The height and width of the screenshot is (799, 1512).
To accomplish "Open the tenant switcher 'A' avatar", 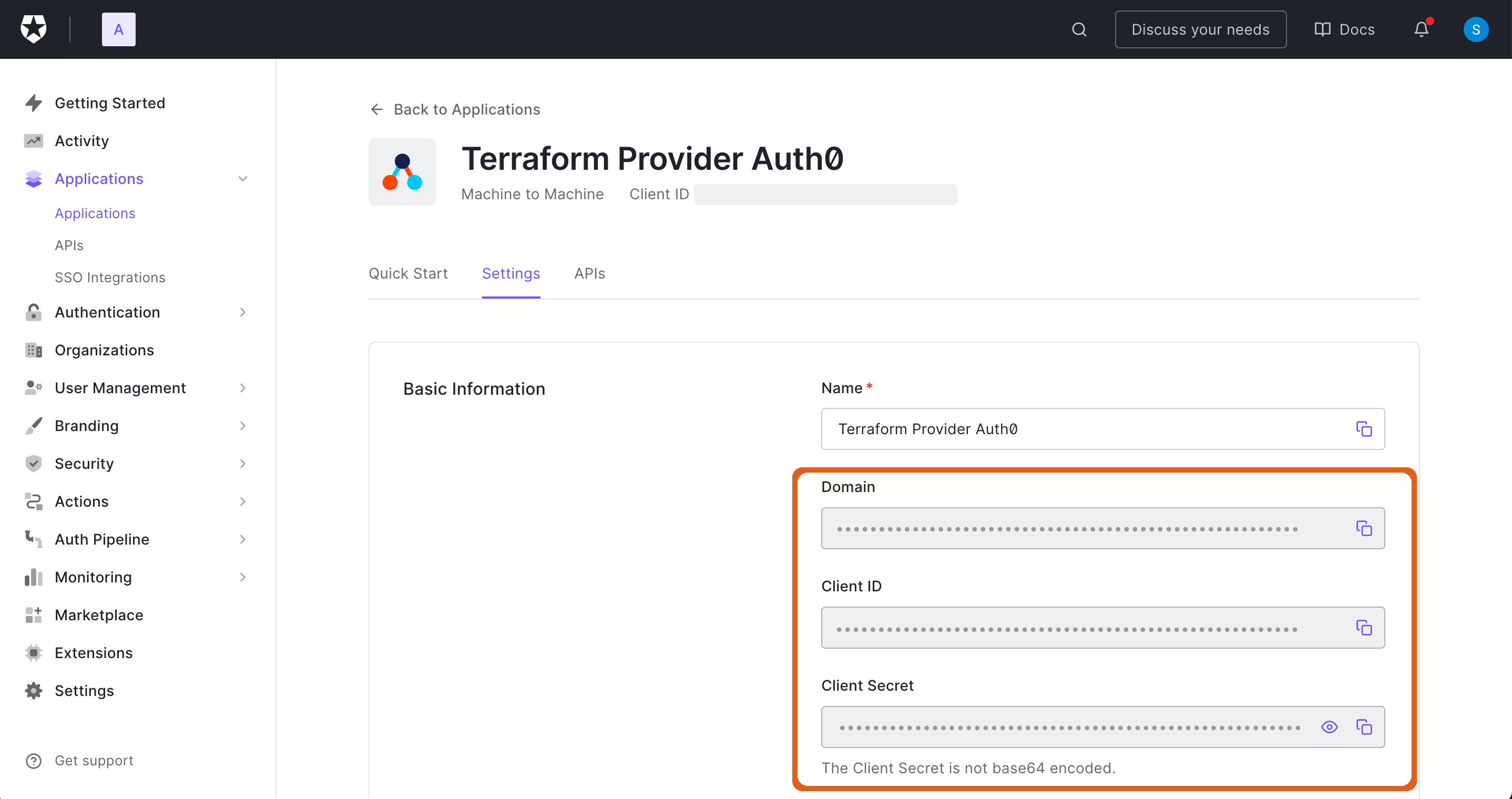I will (x=119, y=29).
